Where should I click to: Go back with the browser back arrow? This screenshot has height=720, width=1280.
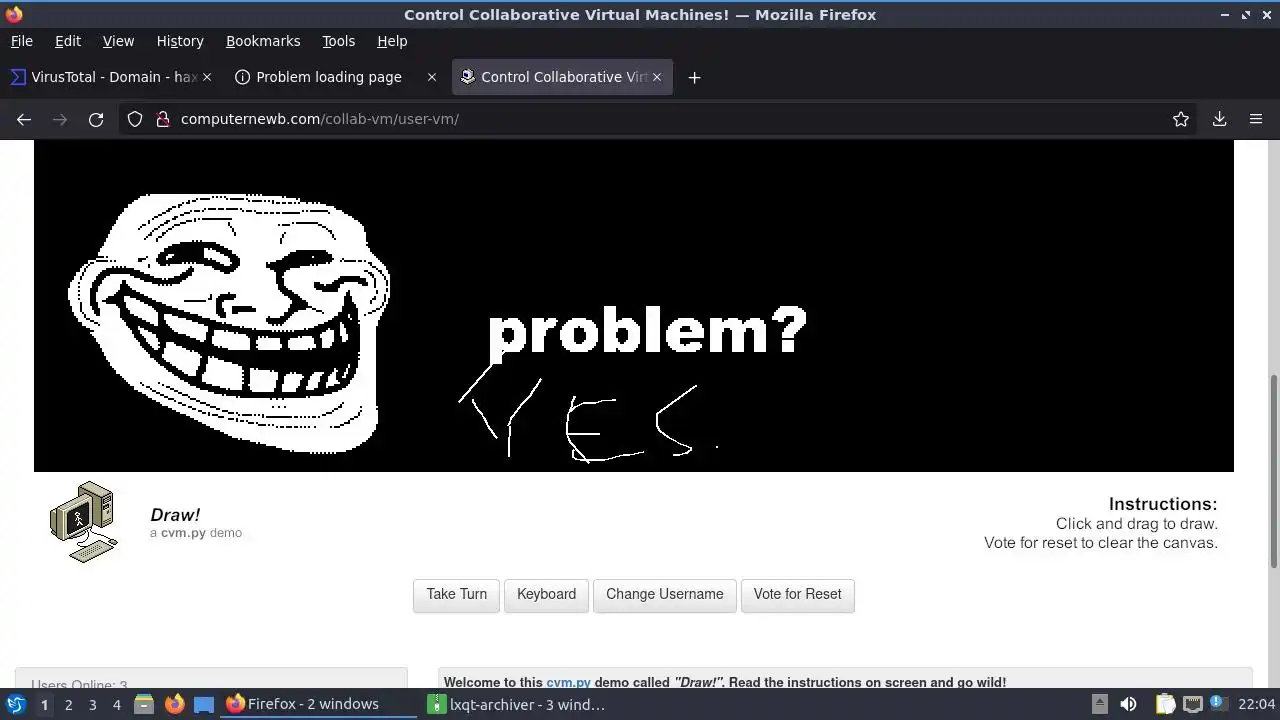click(x=24, y=119)
